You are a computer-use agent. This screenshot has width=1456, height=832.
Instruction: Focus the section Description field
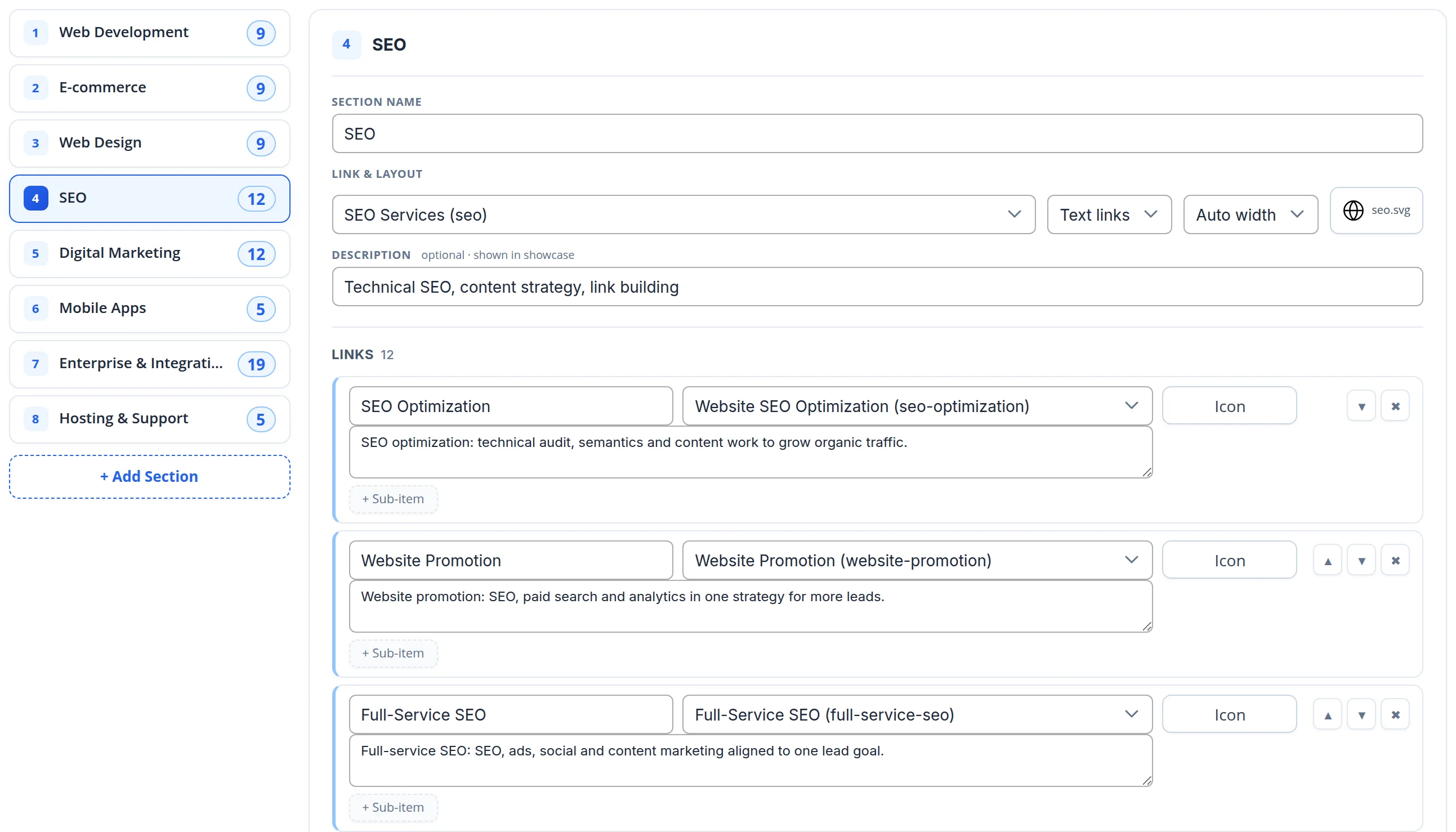pos(877,287)
